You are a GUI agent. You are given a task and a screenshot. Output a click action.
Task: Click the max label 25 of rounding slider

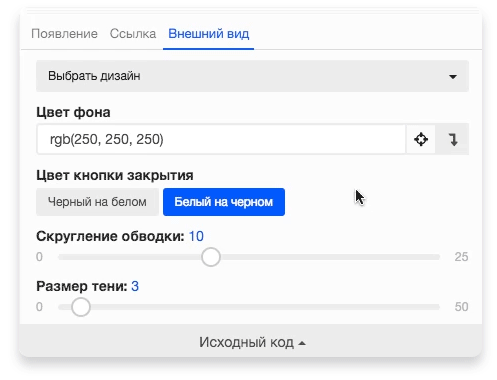(461, 257)
